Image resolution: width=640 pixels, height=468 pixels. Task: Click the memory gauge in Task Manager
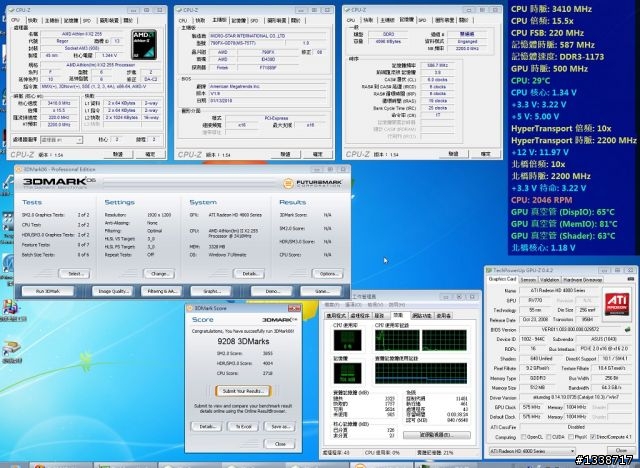[x=347, y=373]
